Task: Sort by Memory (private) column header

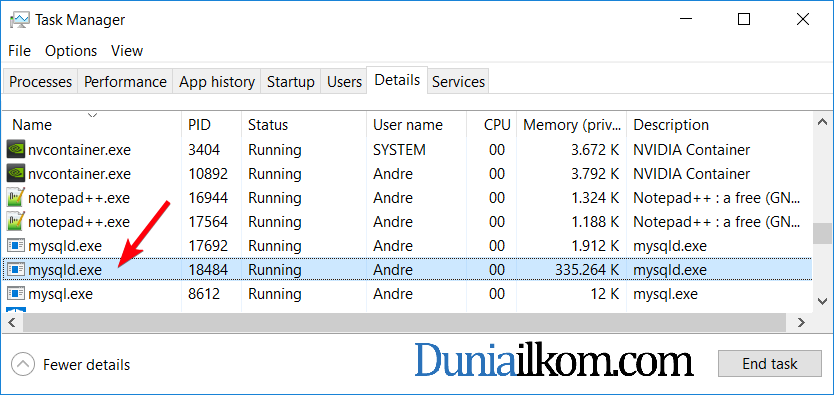Action: pyautogui.click(x=572, y=125)
